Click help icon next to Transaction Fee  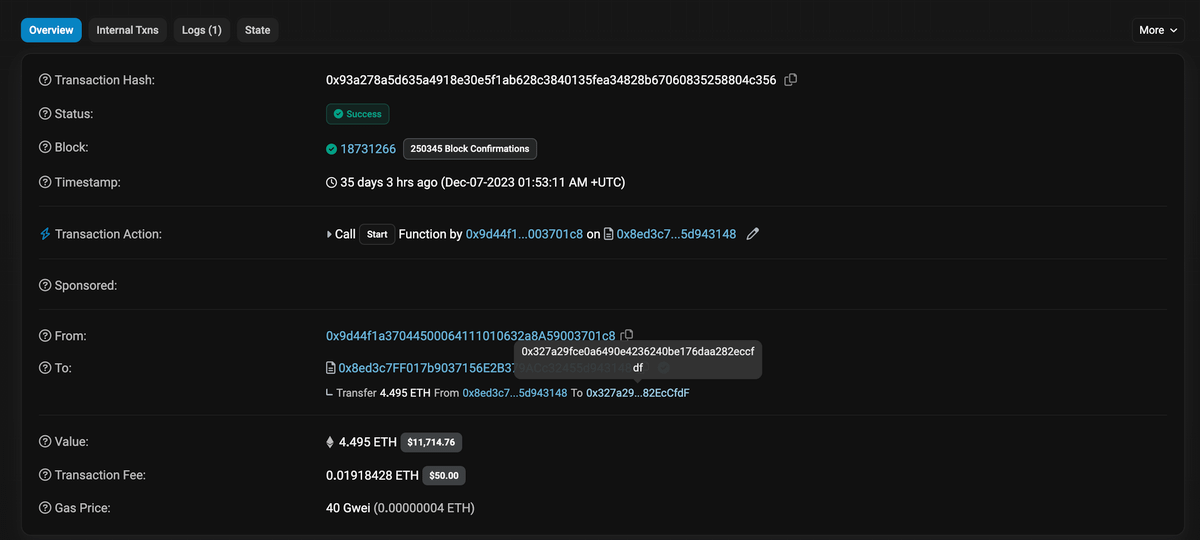coord(45,475)
